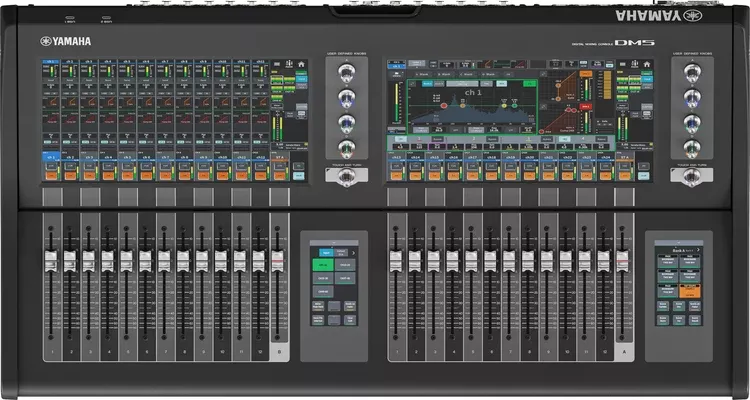Tap the keyboard icon beside the left screen's meter icon
The image size is (750, 400).
(x=277, y=64)
